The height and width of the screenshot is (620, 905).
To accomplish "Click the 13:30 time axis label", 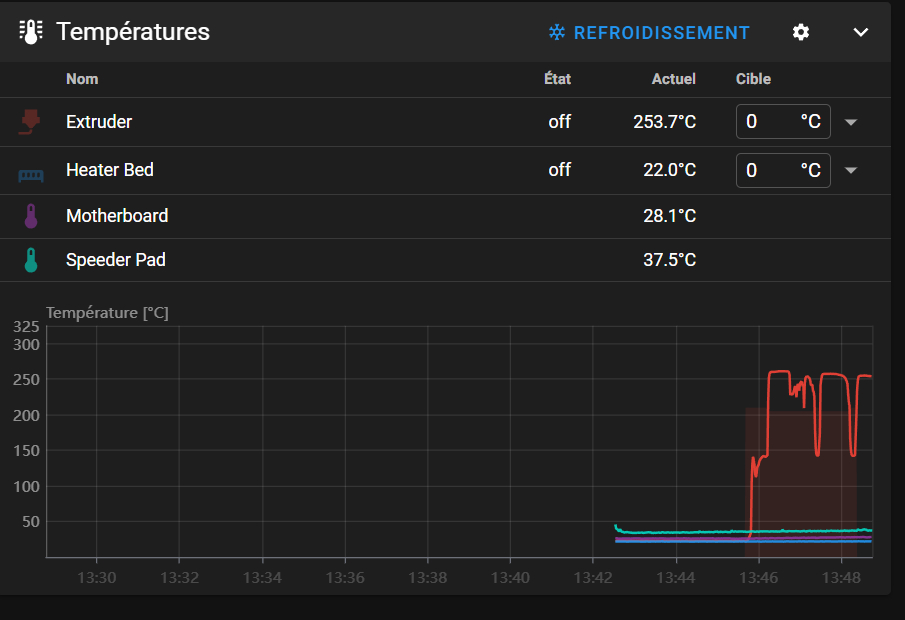I will (x=96, y=578).
